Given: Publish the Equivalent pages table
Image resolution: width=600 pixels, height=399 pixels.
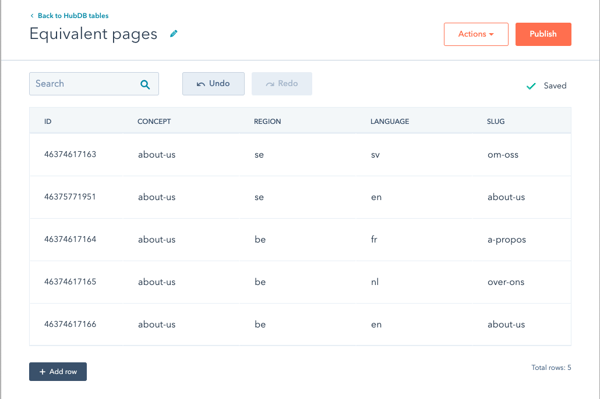Looking at the screenshot, I should coord(543,34).
